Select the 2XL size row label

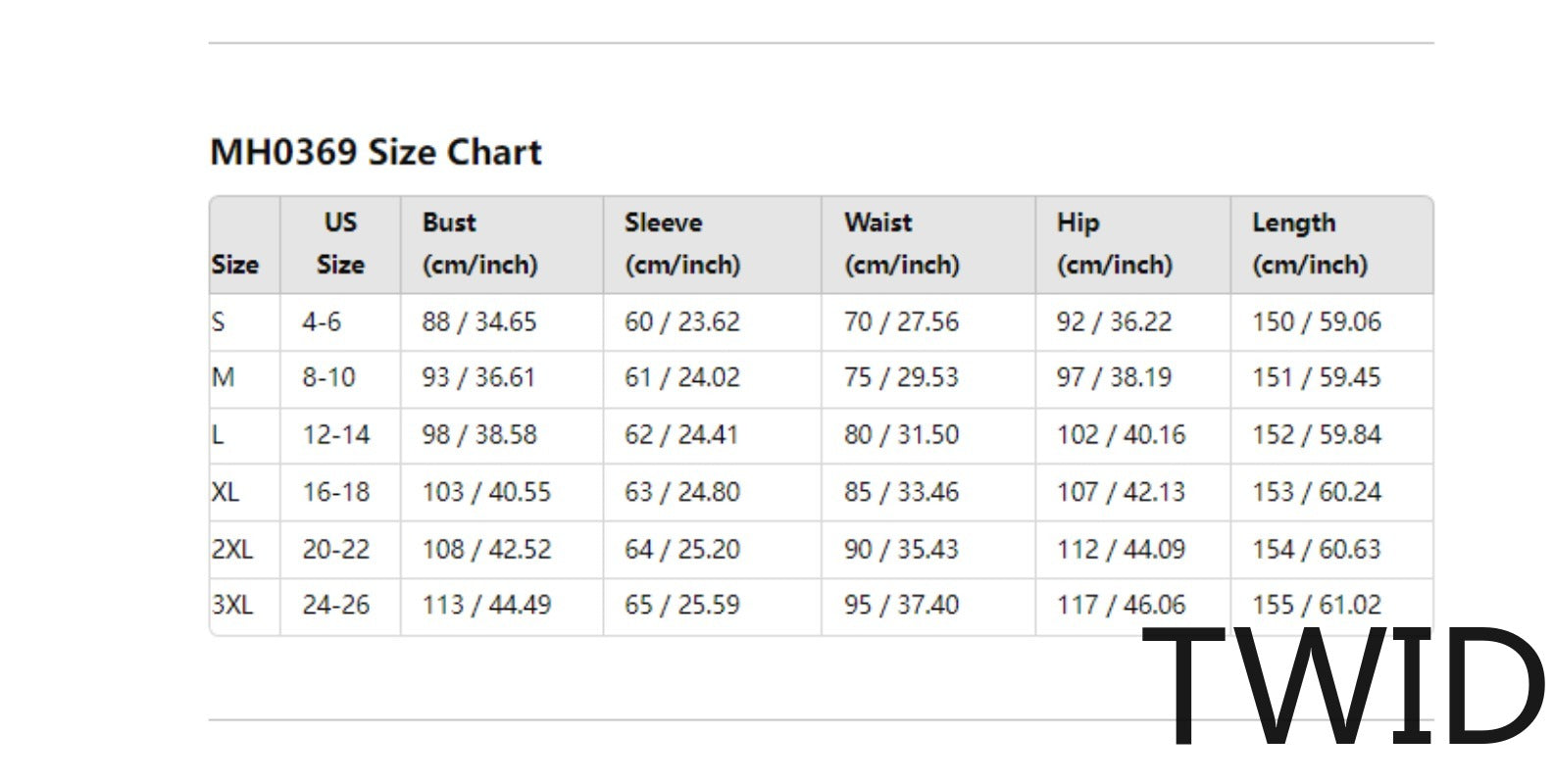tap(231, 549)
